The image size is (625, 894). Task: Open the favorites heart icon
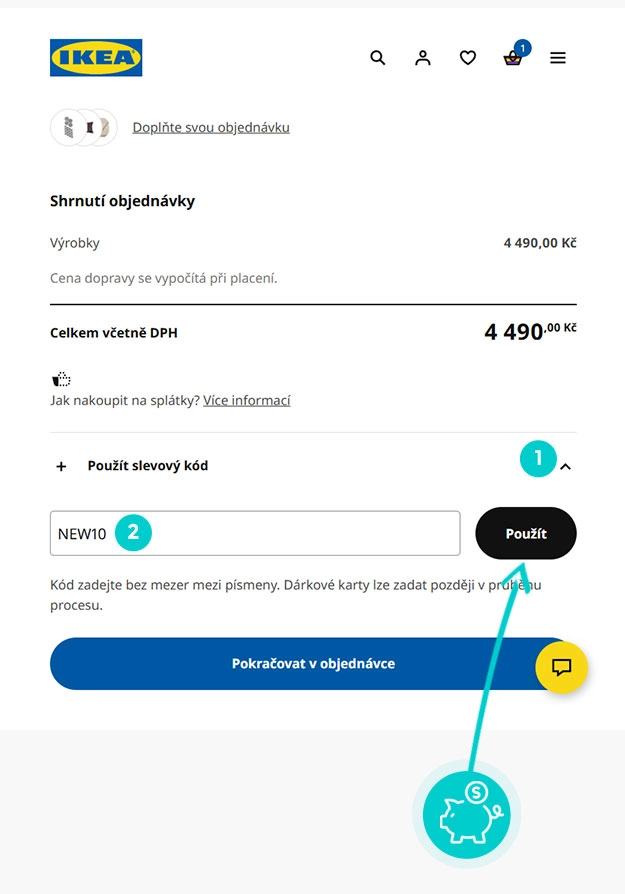pyautogui.click(x=468, y=58)
